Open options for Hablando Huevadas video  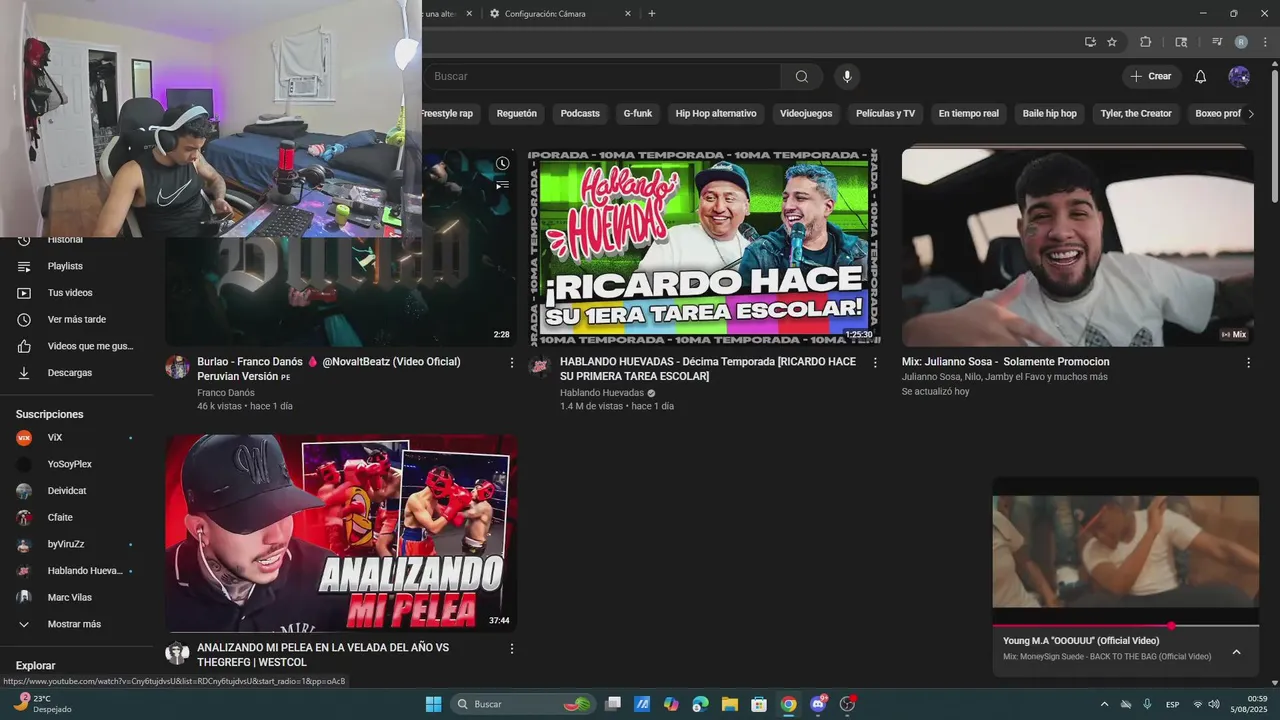[875, 363]
